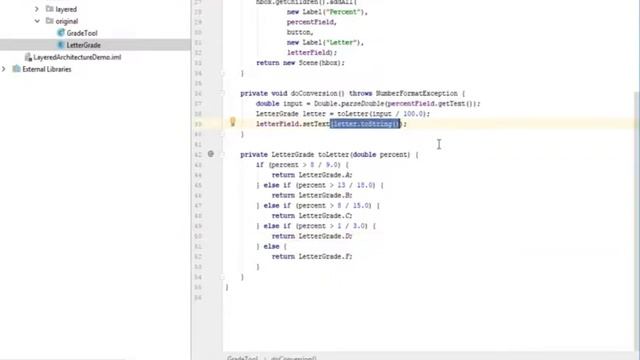640x360 pixels.
Task: Open LayeredArchitectureDemo.iml in the tree
Action: pos(77,57)
